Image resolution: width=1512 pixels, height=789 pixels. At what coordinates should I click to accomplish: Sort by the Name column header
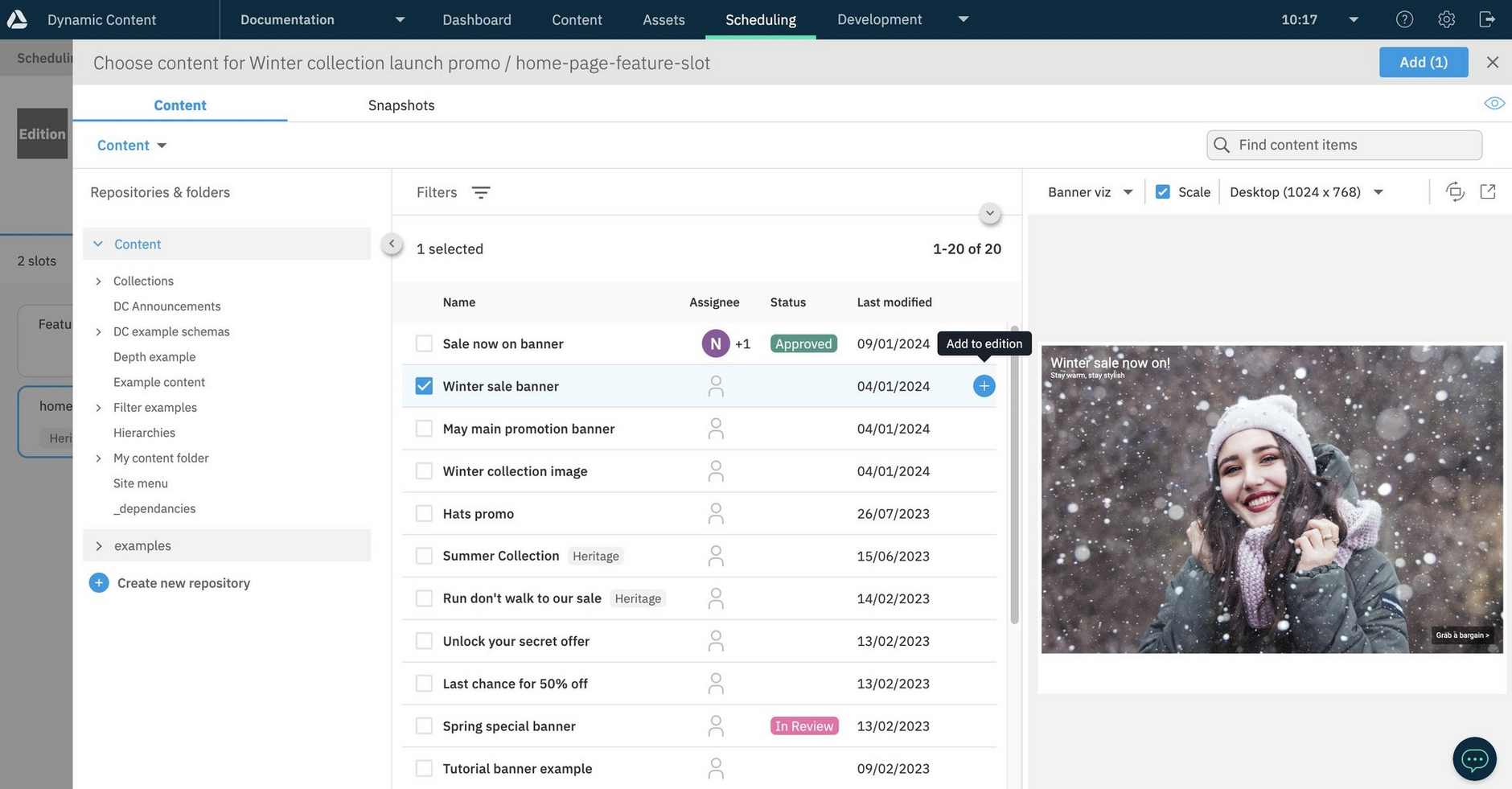click(459, 302)
